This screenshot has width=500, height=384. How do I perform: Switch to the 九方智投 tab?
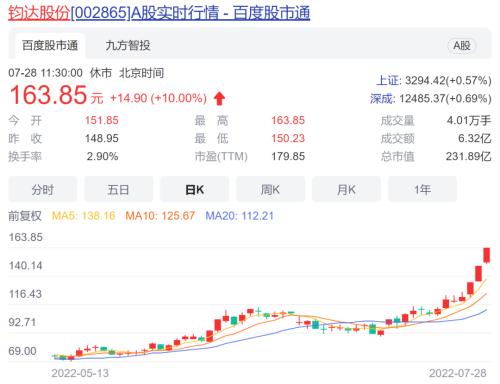pyautogui.click(x=128, y=45)
